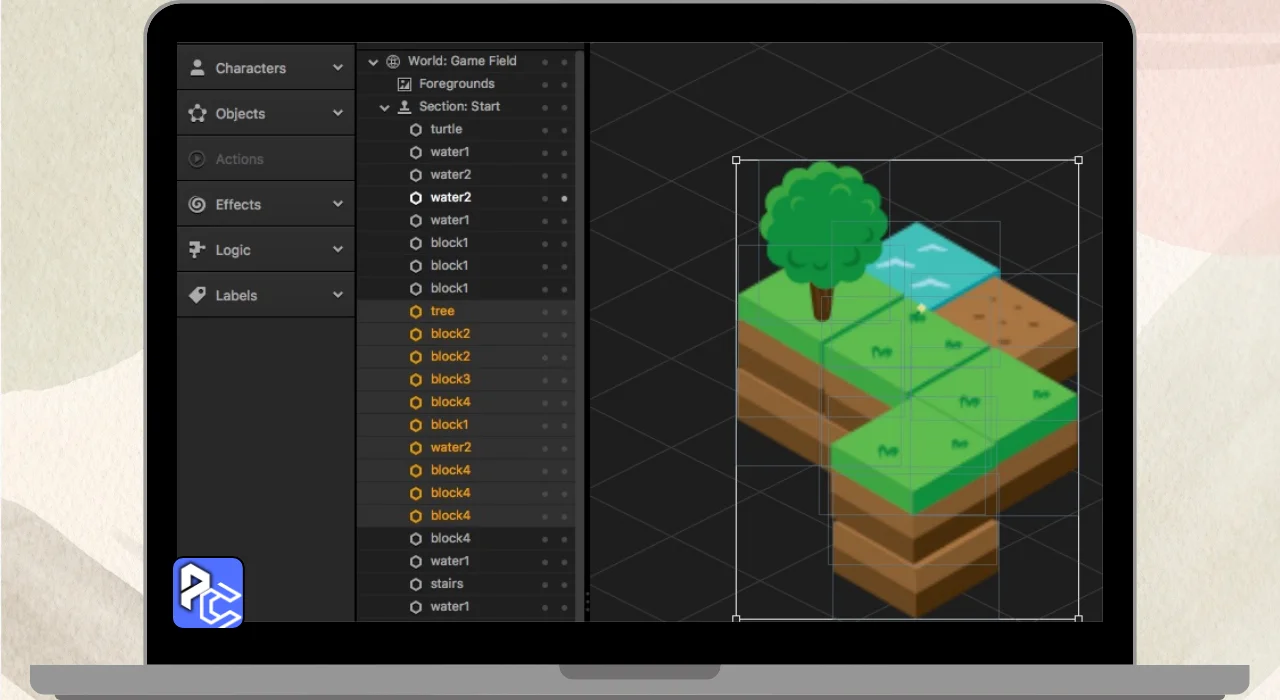Select the block3 item in the outline
1280x700 pixels.
[450, 379]
